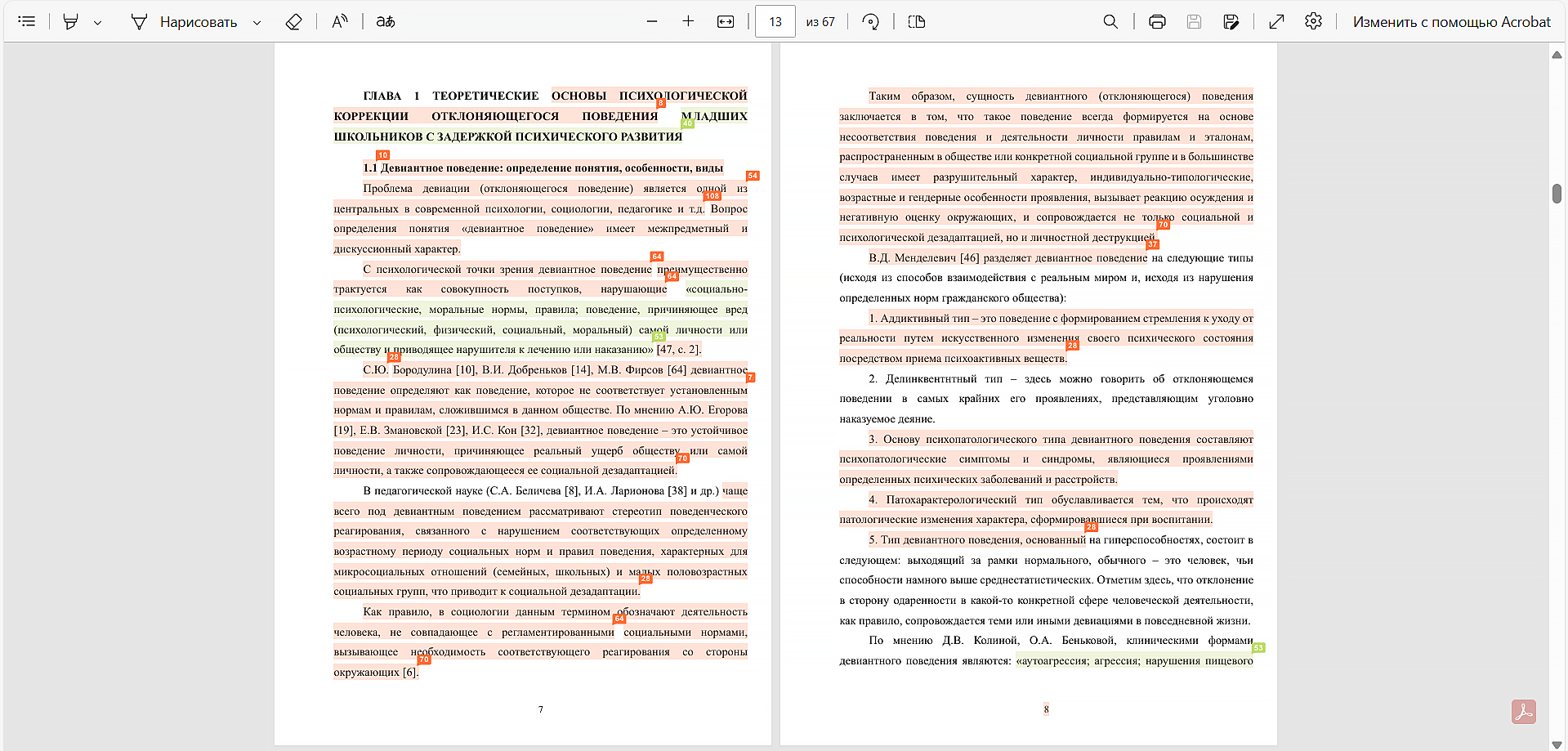Click the reference '[47, с. 2]'
This screenshot has height=751, width=1568.
pos(679,350)
